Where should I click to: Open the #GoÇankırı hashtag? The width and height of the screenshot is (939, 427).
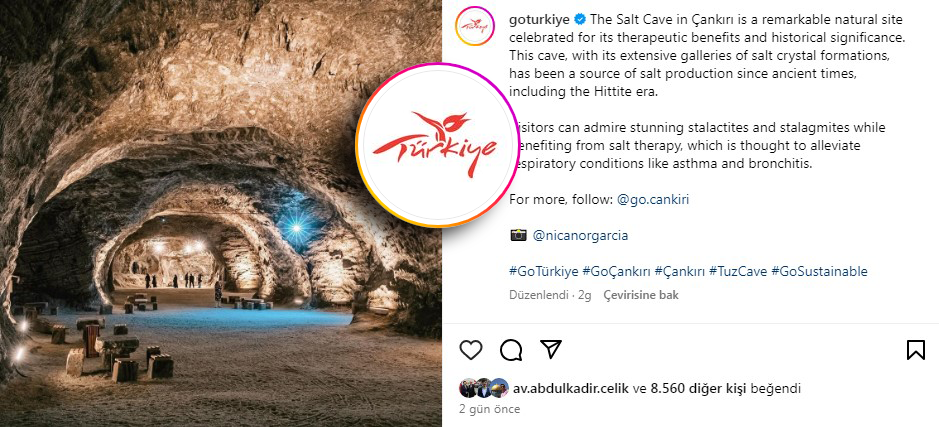(616, 271)
